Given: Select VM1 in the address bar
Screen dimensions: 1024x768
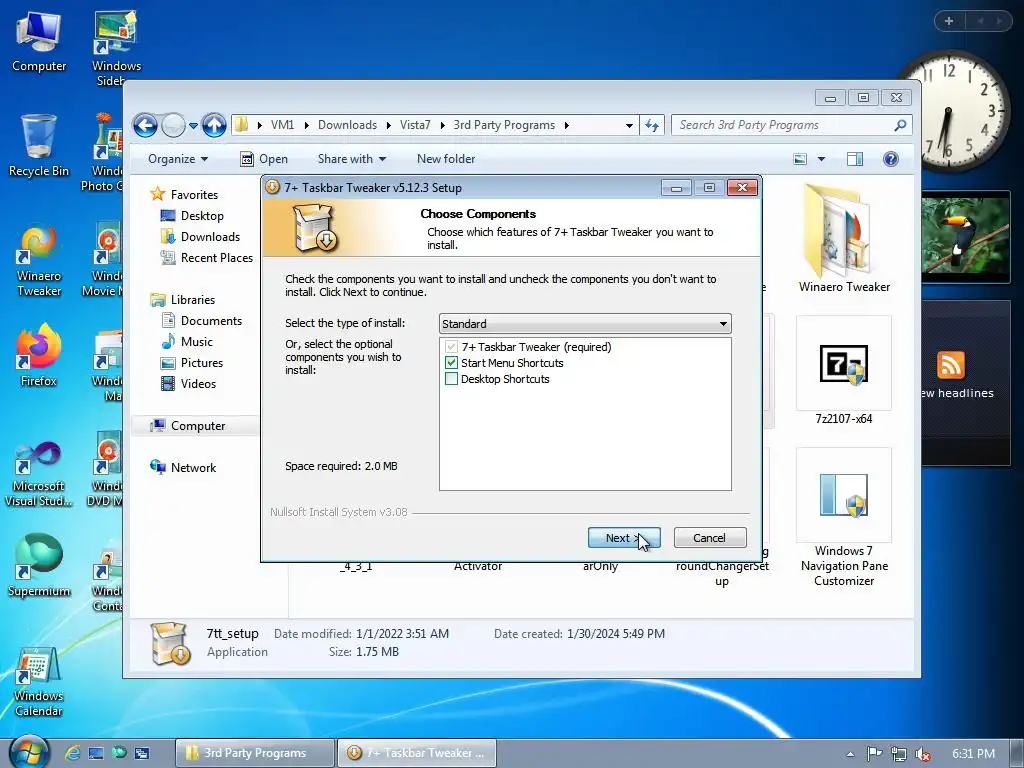Looking at the screenshot, I should (x=282, y=125).
